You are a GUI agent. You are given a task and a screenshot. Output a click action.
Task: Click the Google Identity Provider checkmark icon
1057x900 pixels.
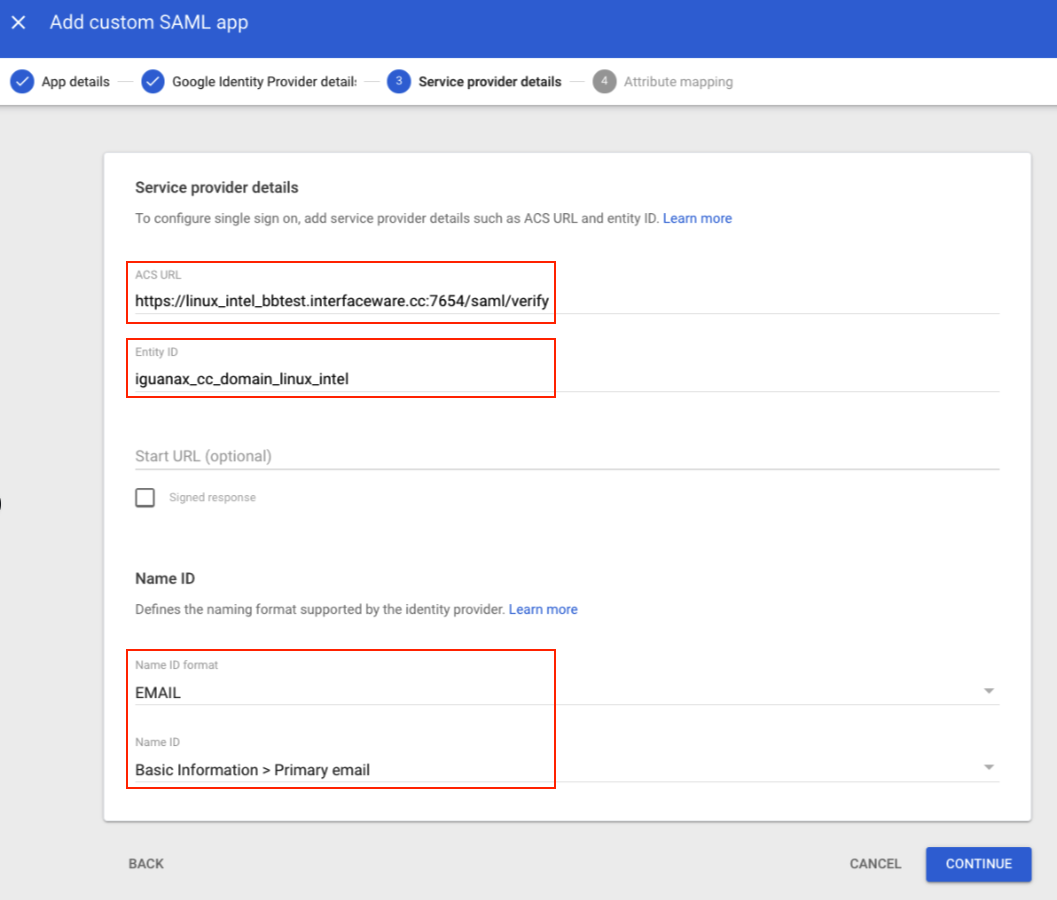click(153, 82)
